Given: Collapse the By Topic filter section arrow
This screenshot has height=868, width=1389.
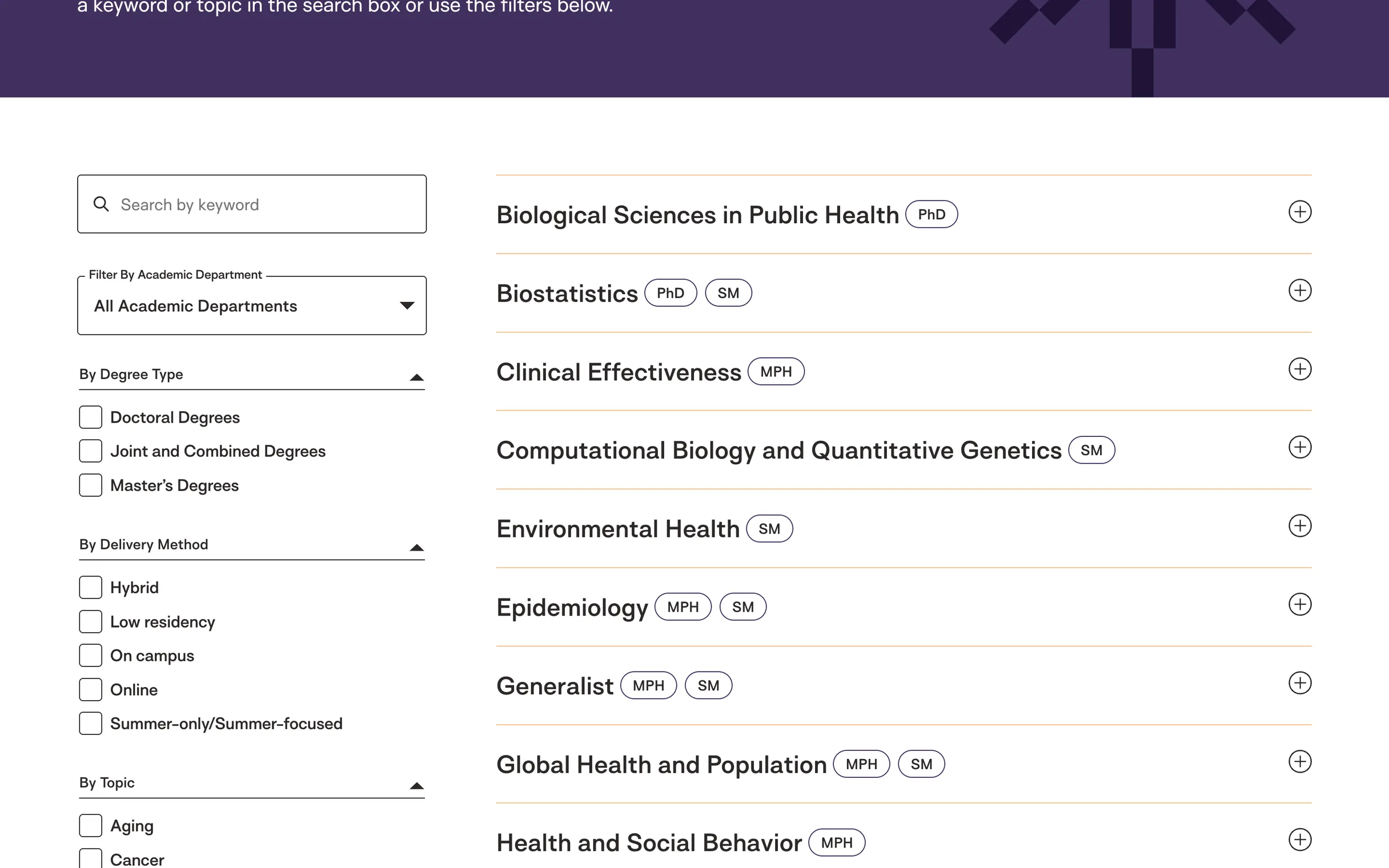Looking at the screenshot, I should [417, 786].
